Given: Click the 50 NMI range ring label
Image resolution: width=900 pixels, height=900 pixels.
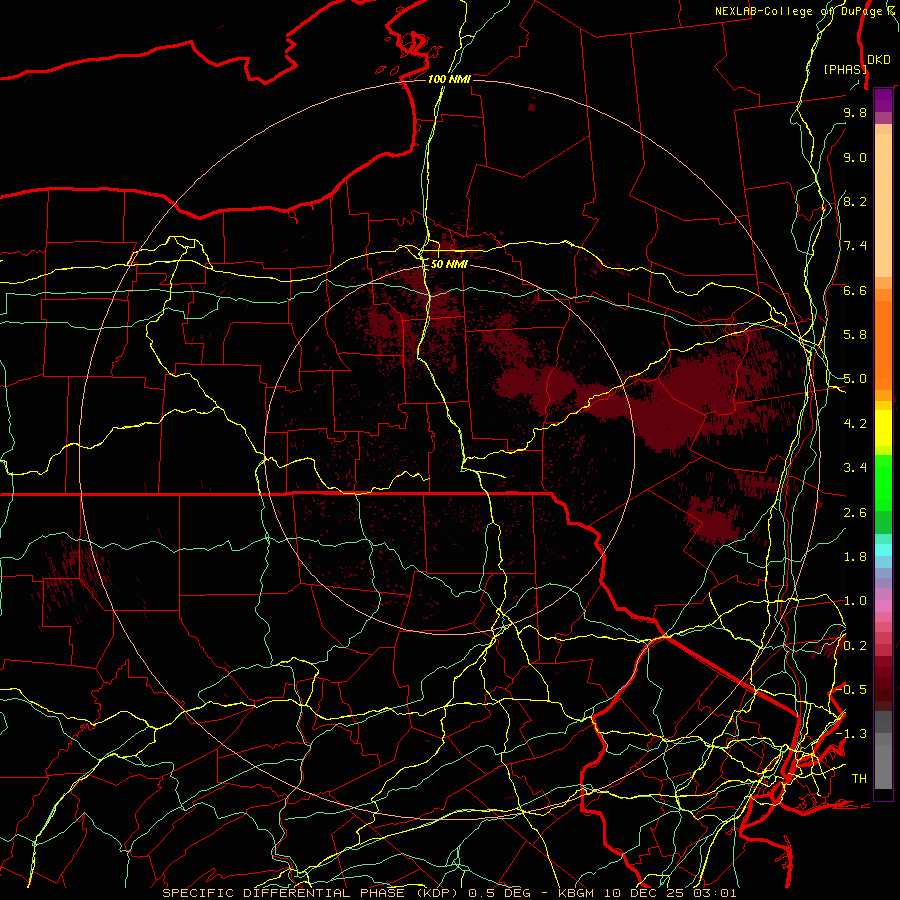Looking at the screenshot, I should click(449, 265).
